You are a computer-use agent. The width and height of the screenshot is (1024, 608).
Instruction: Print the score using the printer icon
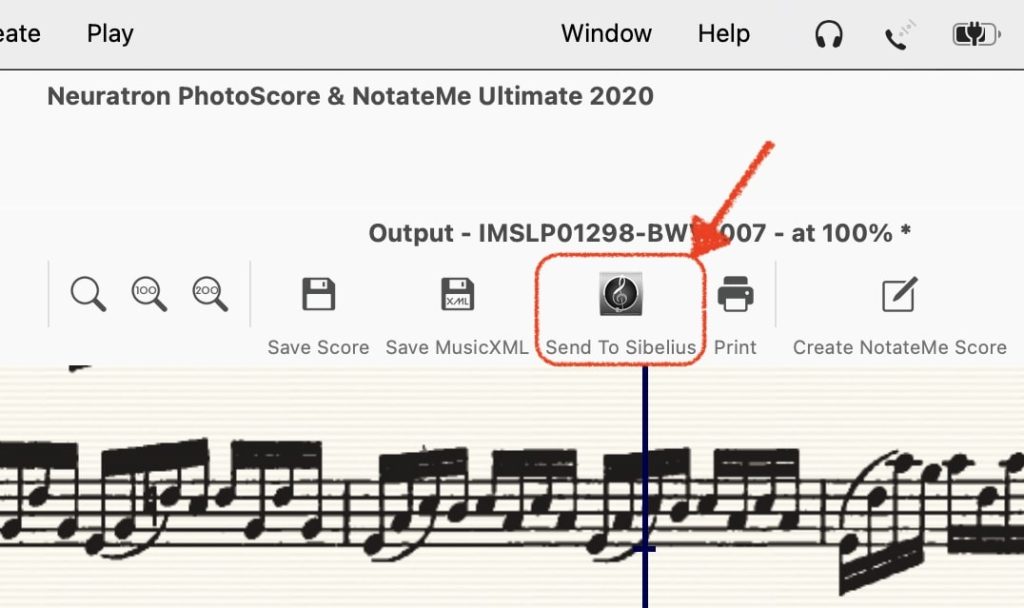735,295
